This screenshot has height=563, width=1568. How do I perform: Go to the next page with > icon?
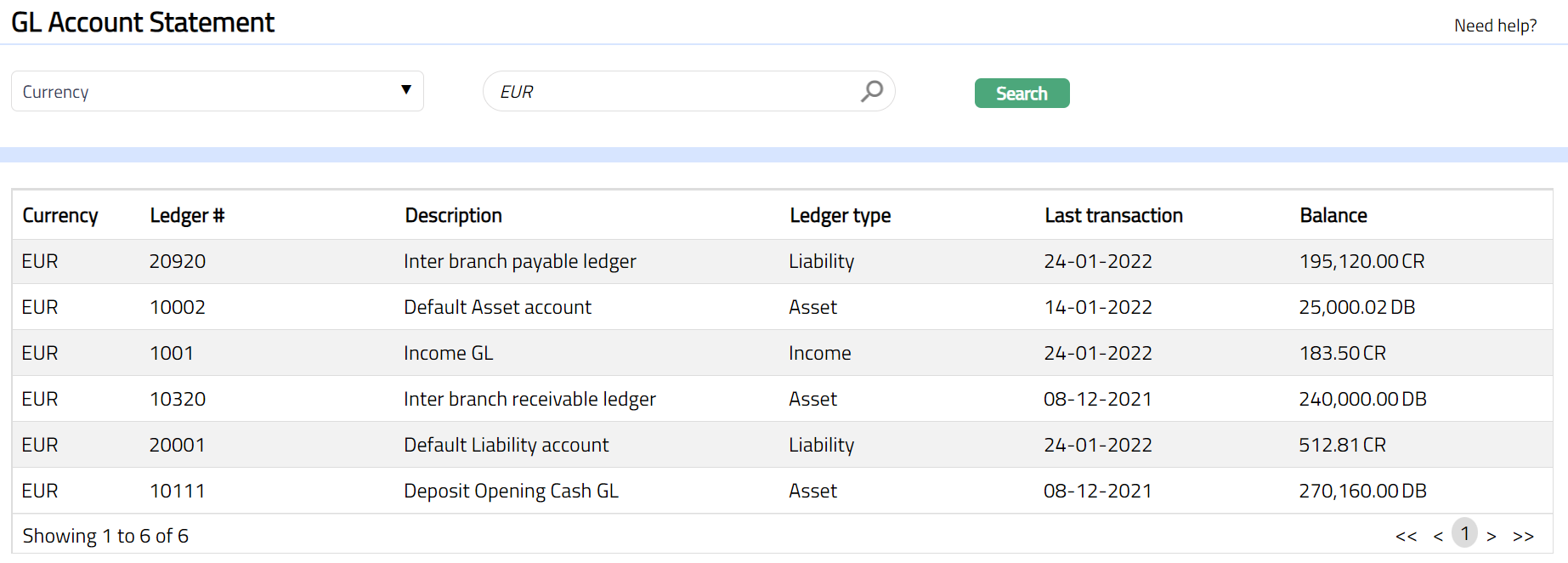[x=1491, y=536]
